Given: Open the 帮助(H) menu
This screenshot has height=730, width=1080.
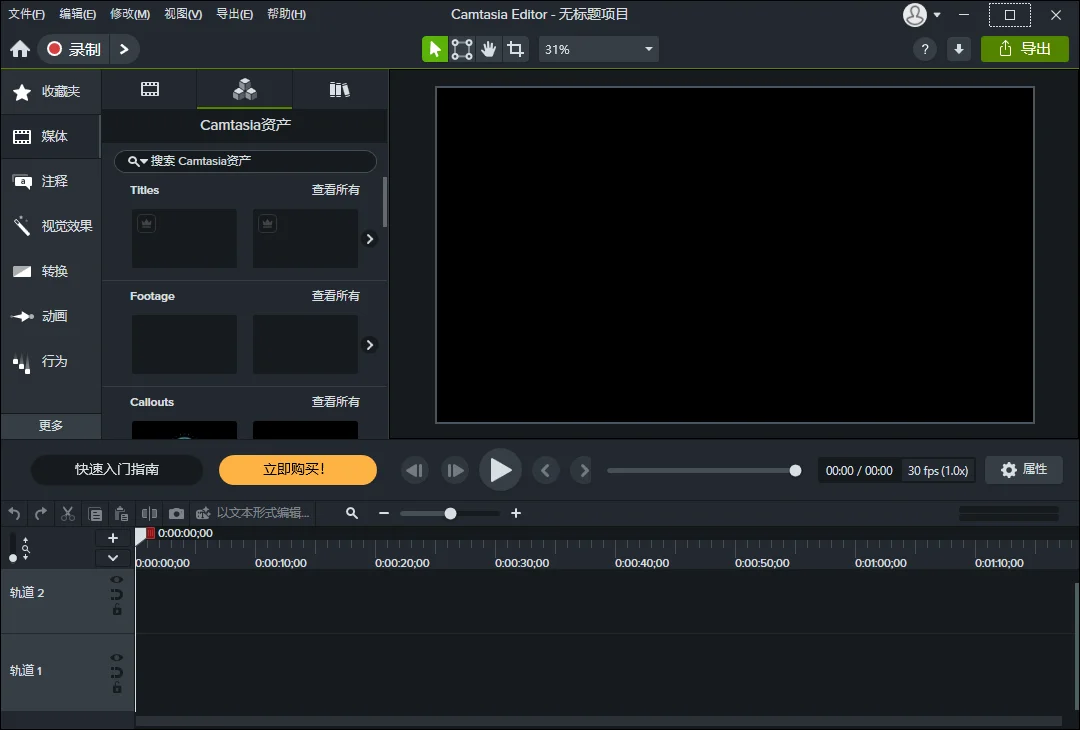Looking at the screenshot, I should pyautogui.click(x=286, y=14).
